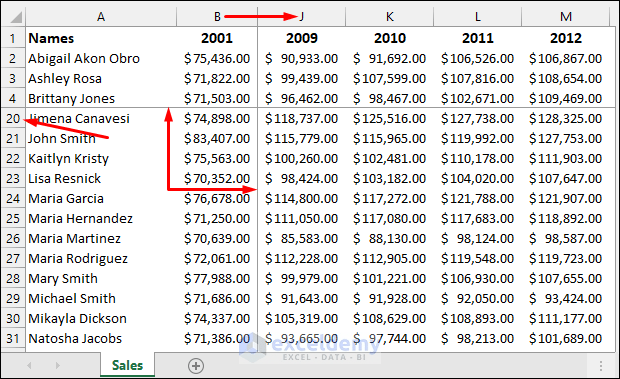
Task: Select cell Mikayla Dickson
Action: pyautogui.click(x=101, y=318)
